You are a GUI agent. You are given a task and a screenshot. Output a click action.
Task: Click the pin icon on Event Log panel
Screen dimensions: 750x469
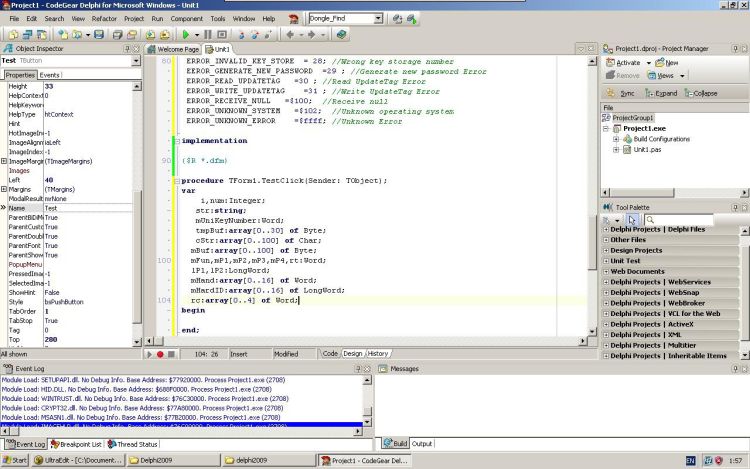pos(358,369)
